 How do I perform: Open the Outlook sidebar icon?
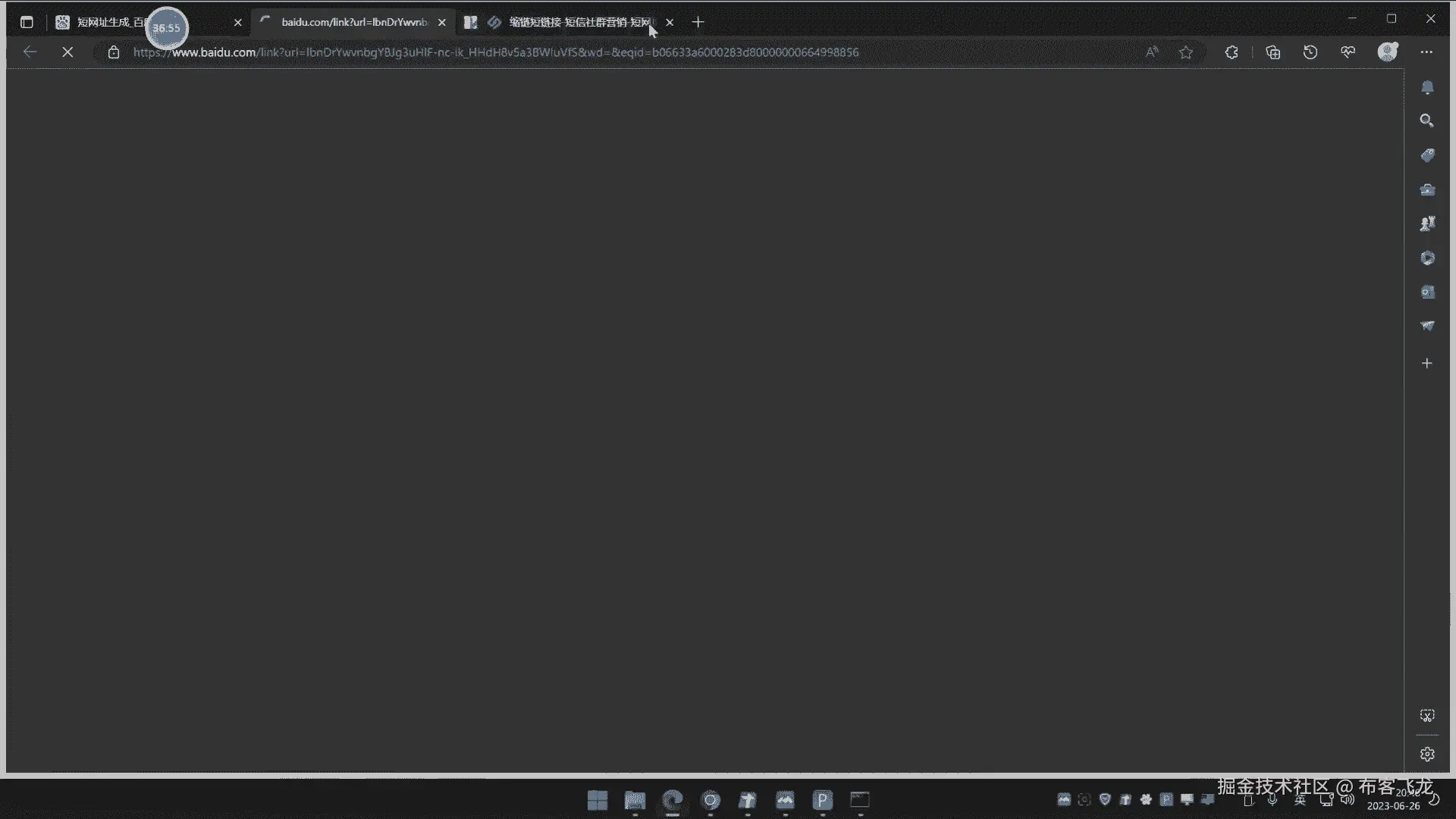(1427, 292)
